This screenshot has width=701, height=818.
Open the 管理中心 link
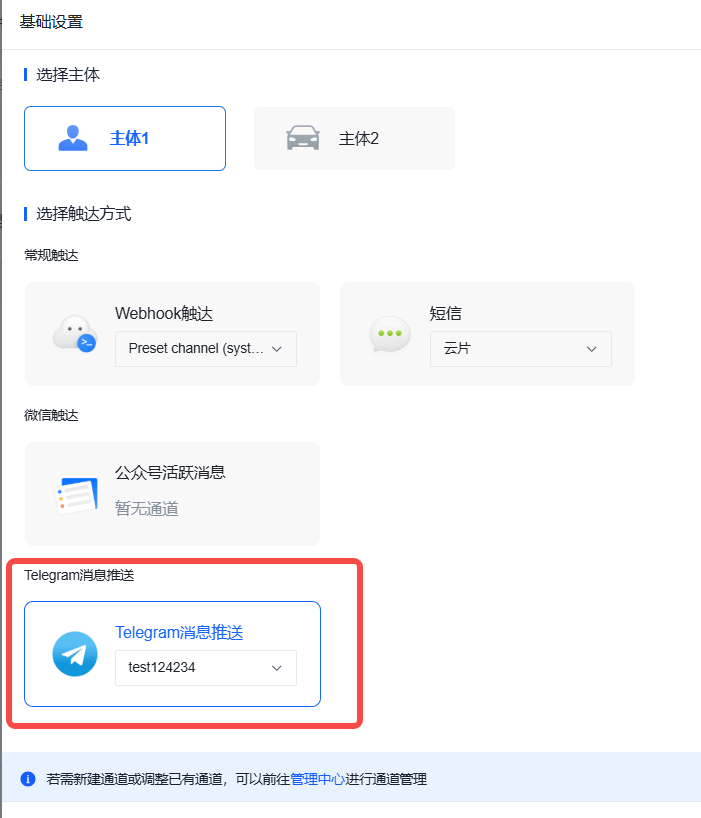pos(317,779)
